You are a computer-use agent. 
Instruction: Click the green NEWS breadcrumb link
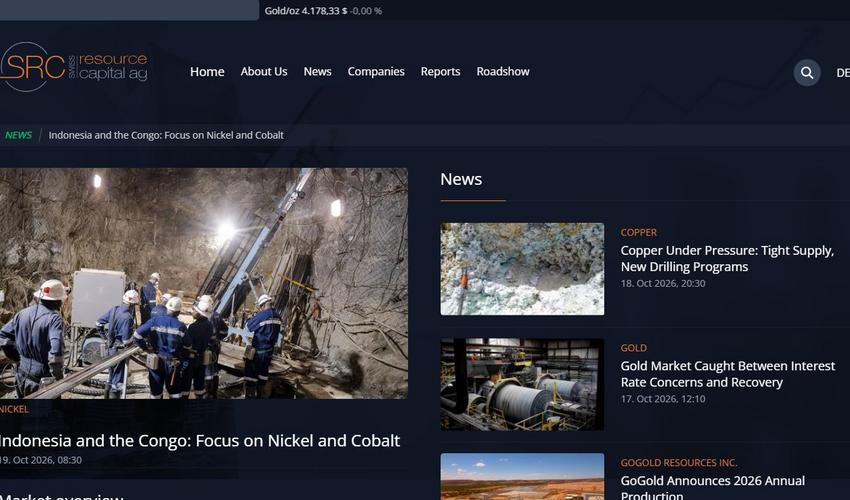coord(18,135)
